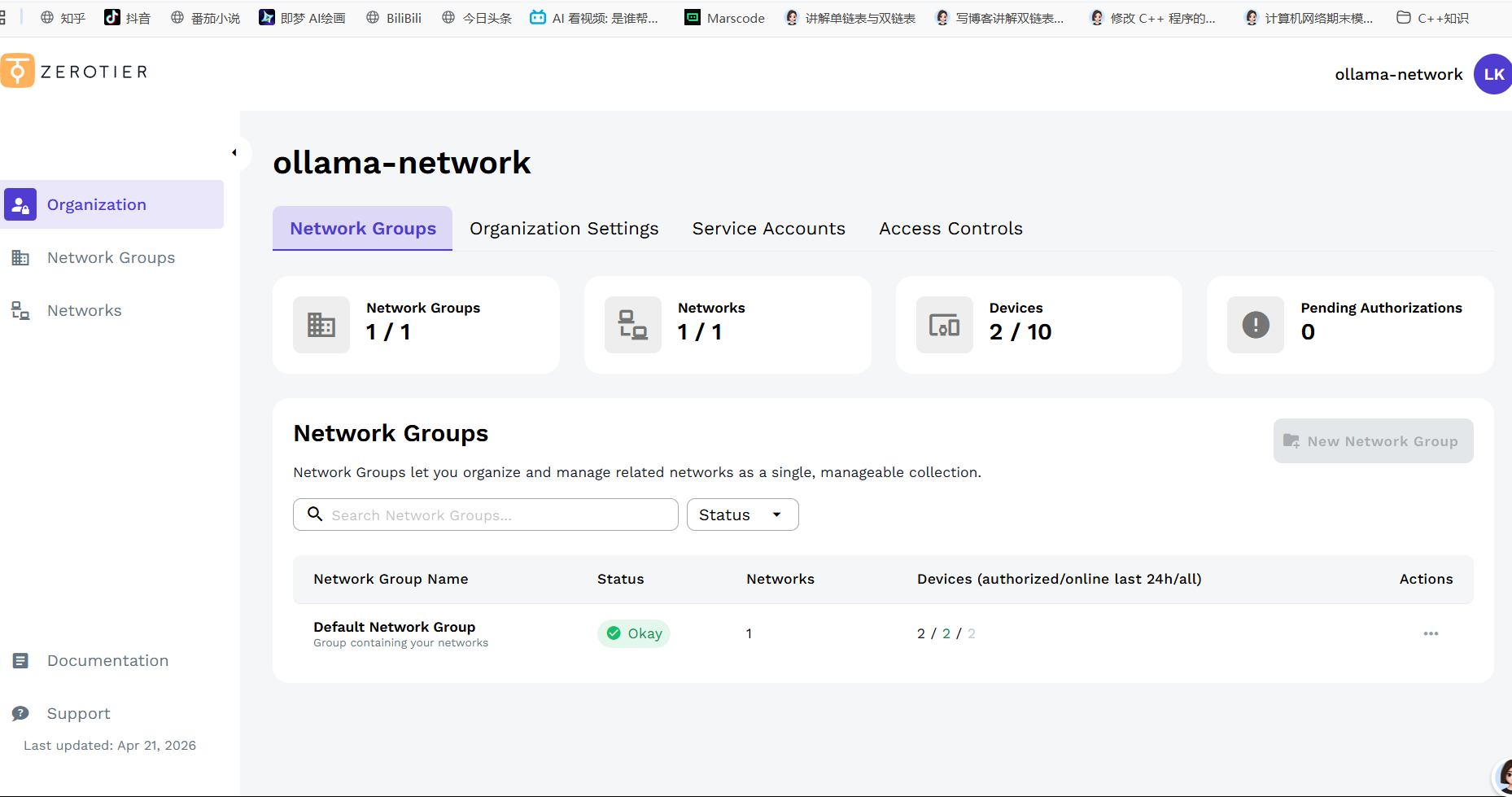Open the LK user avatar menu
Viewport: 1512px width, 797px height.
click(x=1493, y=74)
